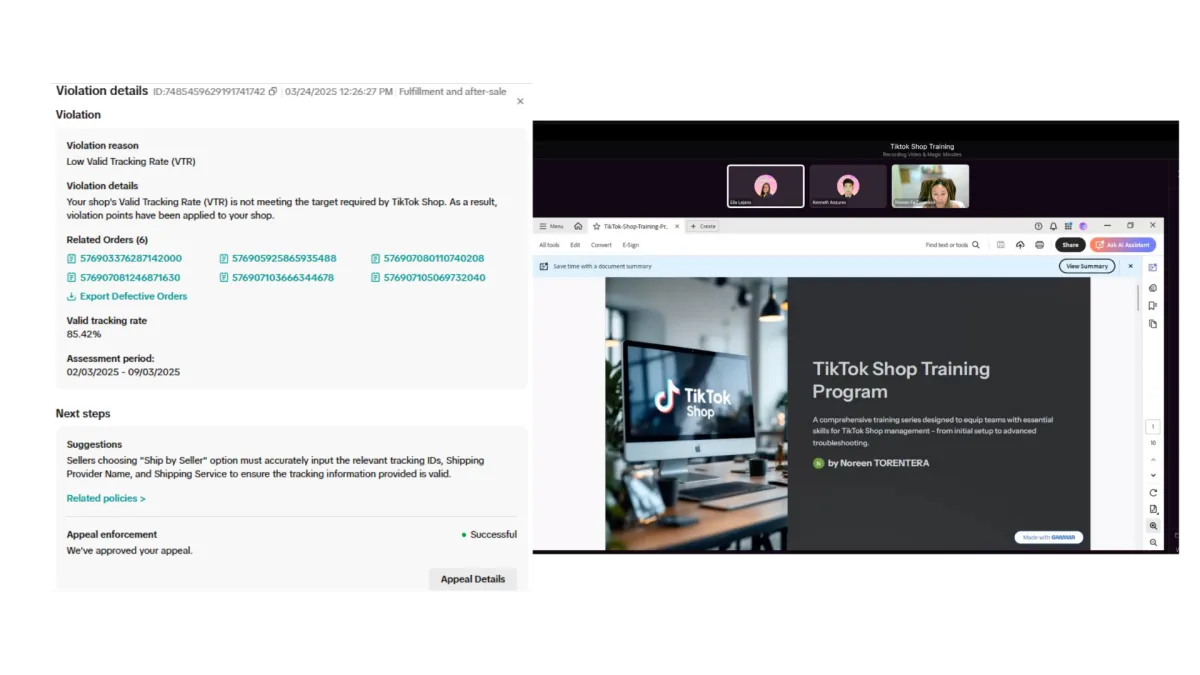Click the Successful appeal status

[489, 535]
